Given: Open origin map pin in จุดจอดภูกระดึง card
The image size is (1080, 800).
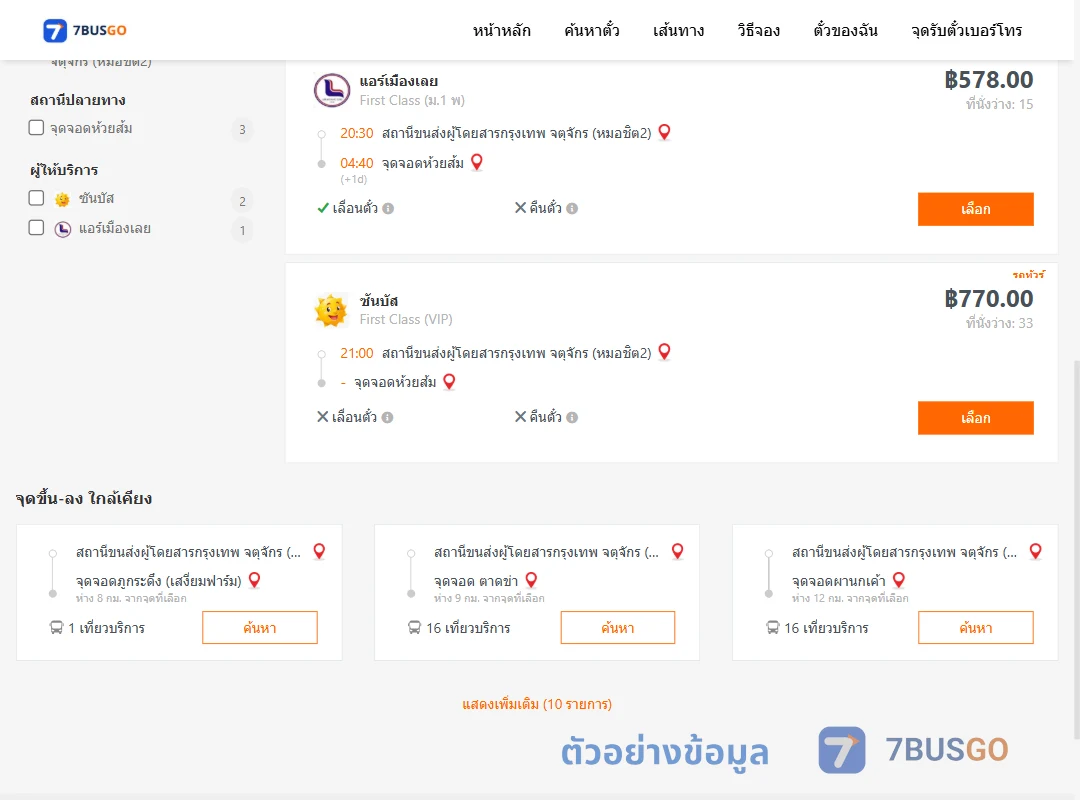Looking at the screenshot, I should [x=319, y=551].
